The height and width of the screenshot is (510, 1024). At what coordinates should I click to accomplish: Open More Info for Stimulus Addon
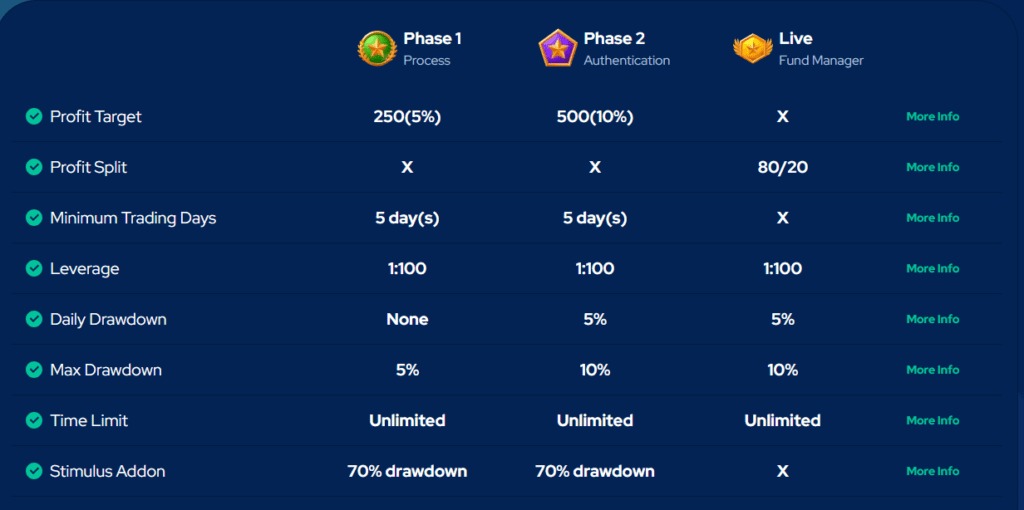(x=932, y=471)
